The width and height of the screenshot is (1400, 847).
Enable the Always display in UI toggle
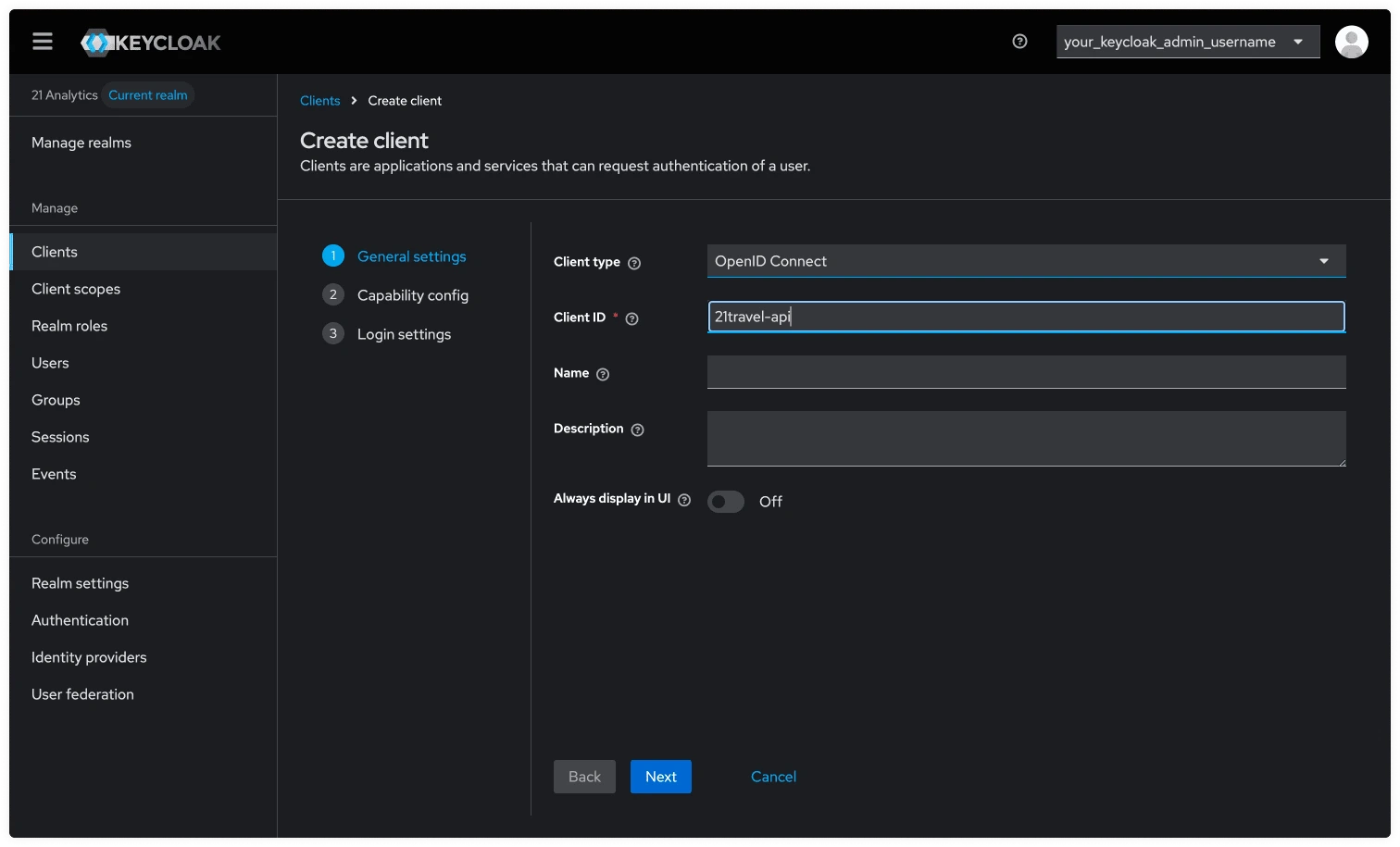tap(725, 501)
